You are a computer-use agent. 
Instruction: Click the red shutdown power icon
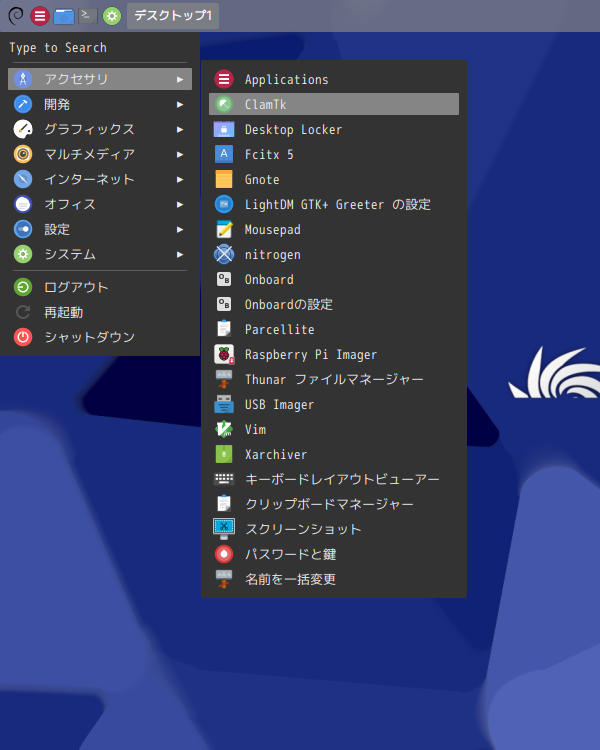pyautogui.click(x=23, y=337)
